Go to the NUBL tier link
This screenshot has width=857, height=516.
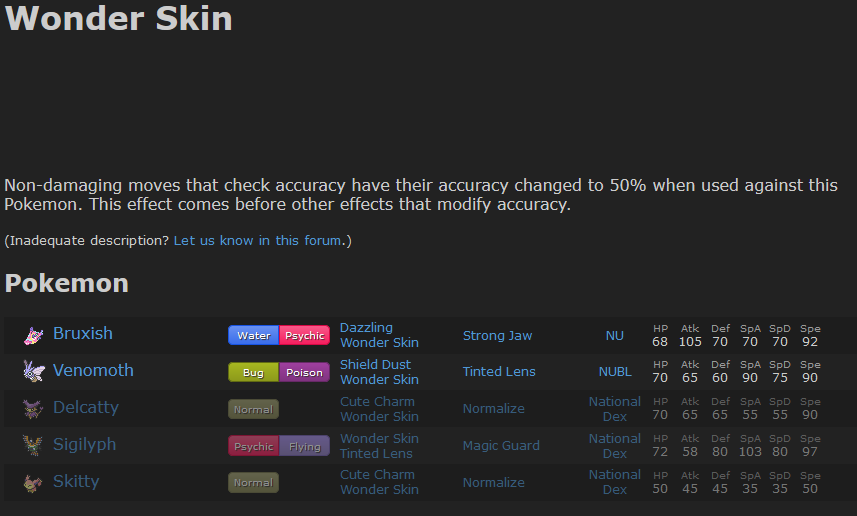pyautogui.click(x=615, y=372)
